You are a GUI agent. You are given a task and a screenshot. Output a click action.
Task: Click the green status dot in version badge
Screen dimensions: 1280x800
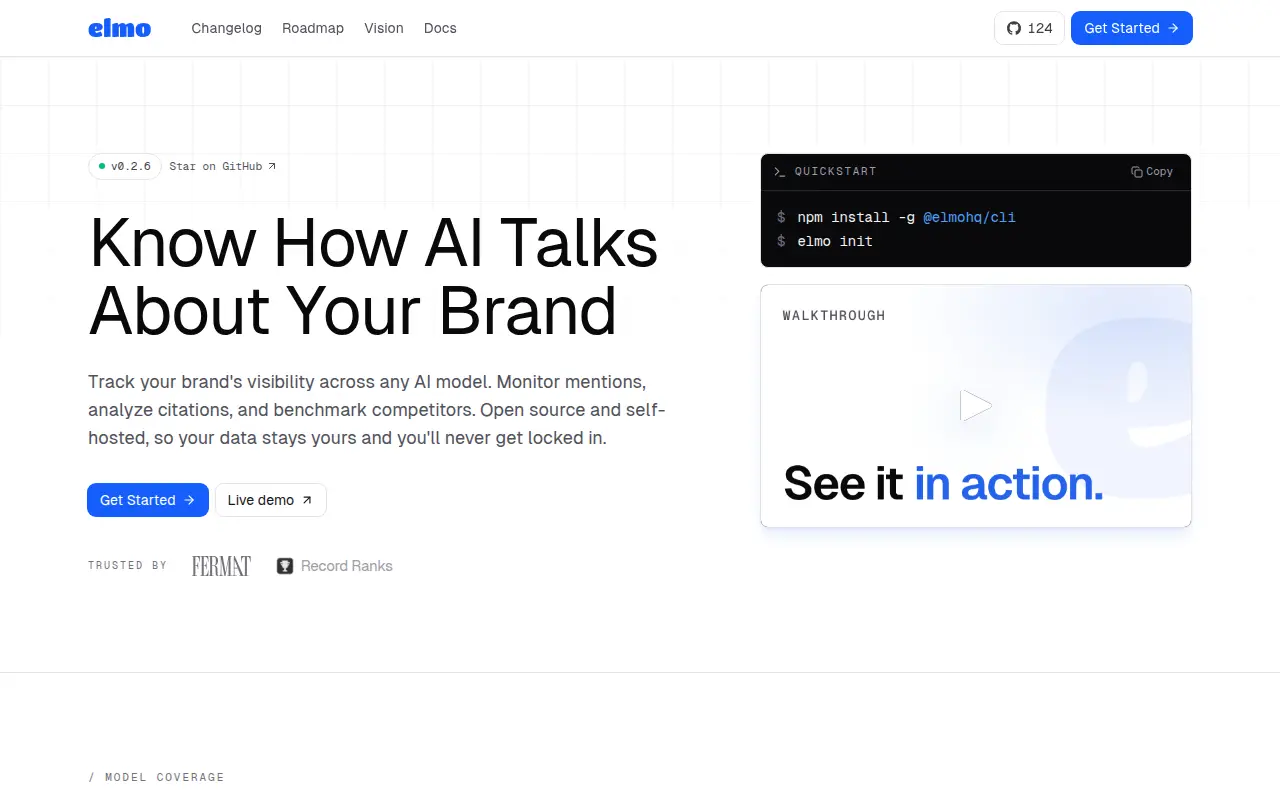pyautogui.click(x=102, y=166)
